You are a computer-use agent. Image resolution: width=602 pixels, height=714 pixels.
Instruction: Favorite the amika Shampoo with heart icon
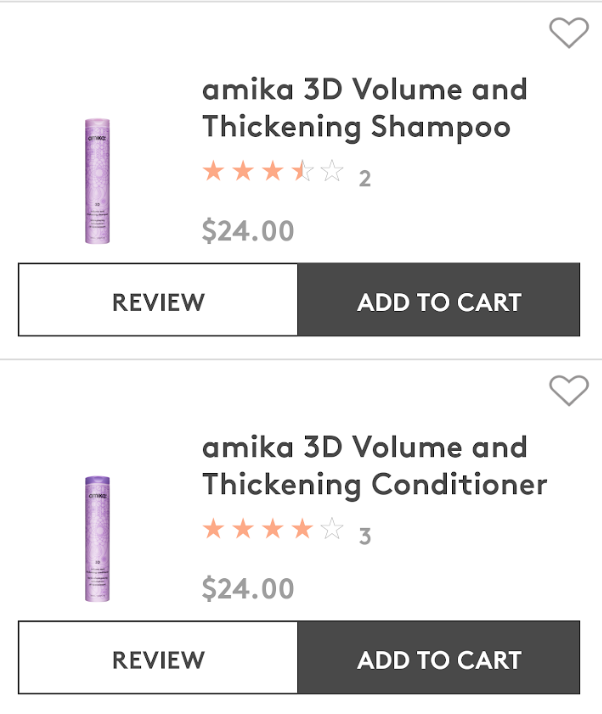[569, 32]
